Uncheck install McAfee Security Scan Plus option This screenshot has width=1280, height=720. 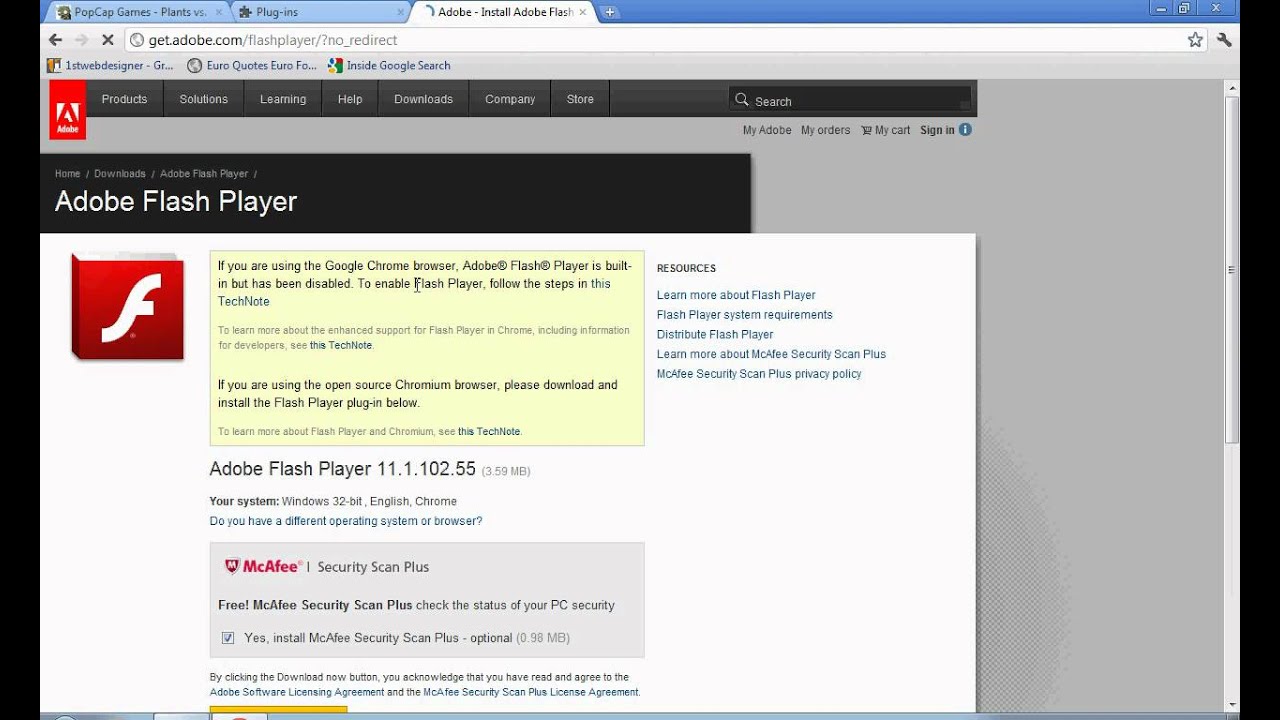click(228, 638)
